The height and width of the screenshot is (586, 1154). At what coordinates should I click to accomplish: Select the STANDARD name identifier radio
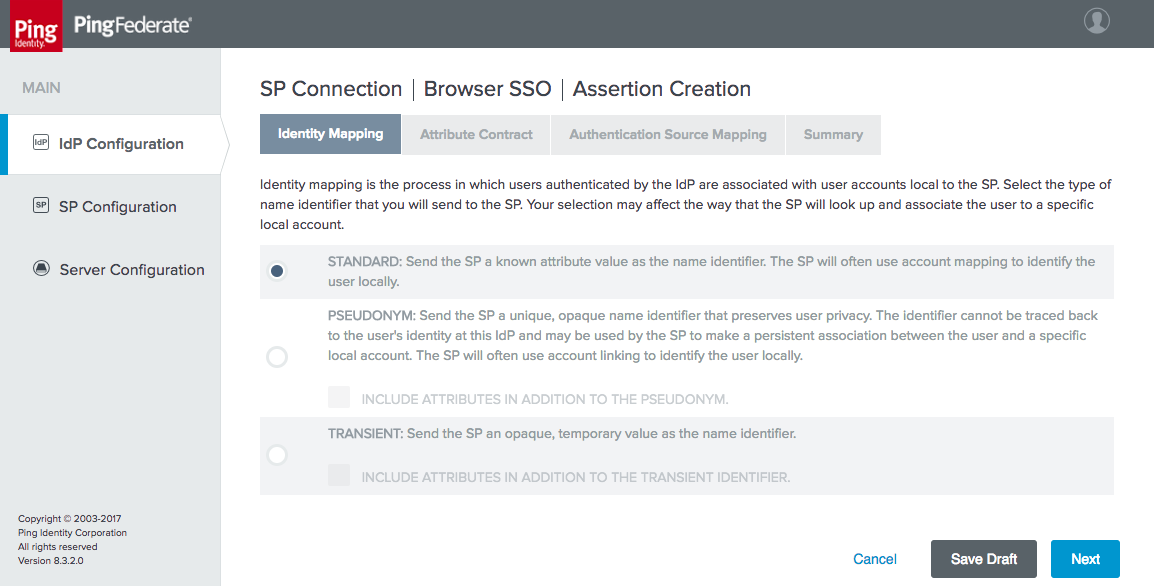[x=277, y=271]
